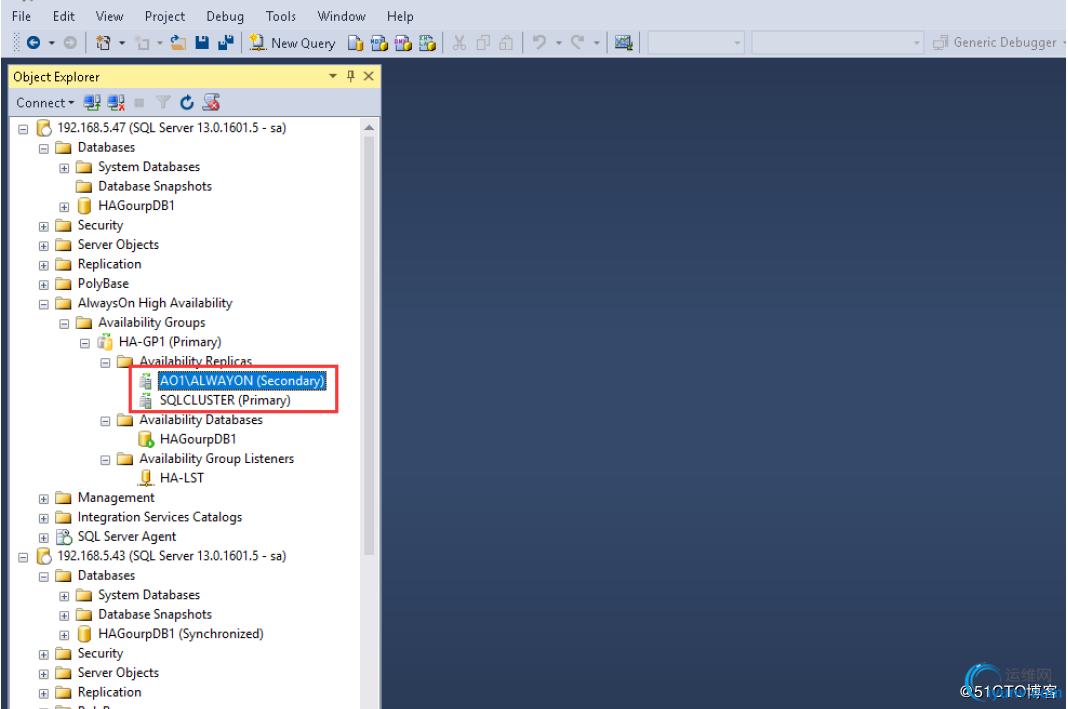Select the AO1\ALWAYON (Secondary) replica
Image resolution: width=1068 pixels, height=709 pixels.
[242, 381]
